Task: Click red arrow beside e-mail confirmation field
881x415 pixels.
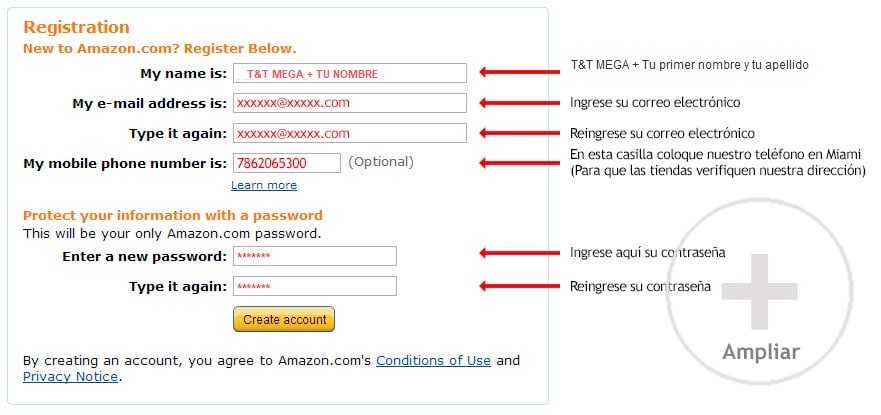Action: (x=519, y=133)
